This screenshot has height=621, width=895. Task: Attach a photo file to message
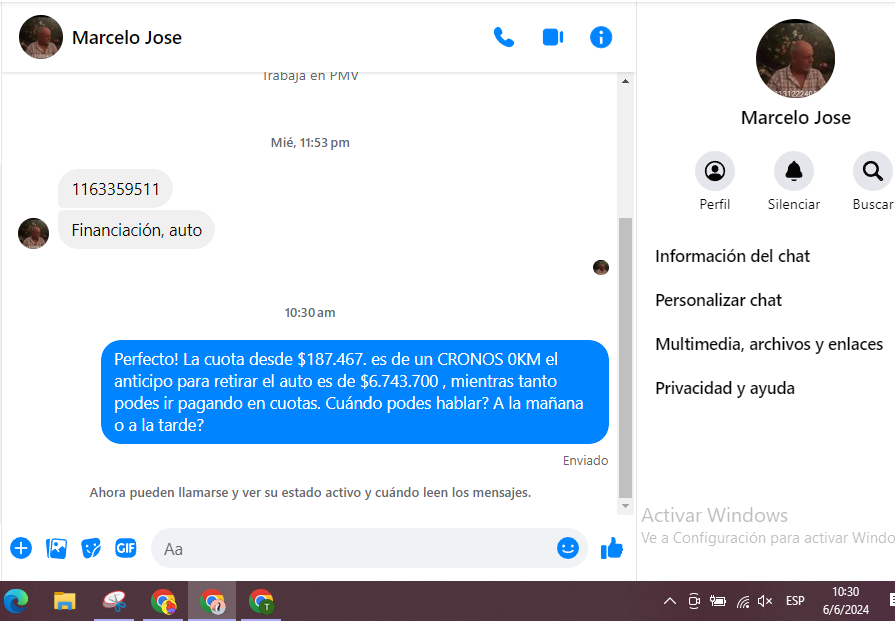pyautogui.click(x=57, y=548)
